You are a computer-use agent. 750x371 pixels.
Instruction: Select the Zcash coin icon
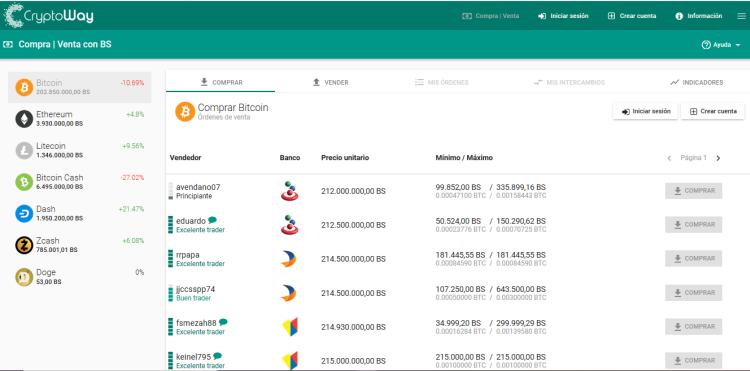point(24,245)
